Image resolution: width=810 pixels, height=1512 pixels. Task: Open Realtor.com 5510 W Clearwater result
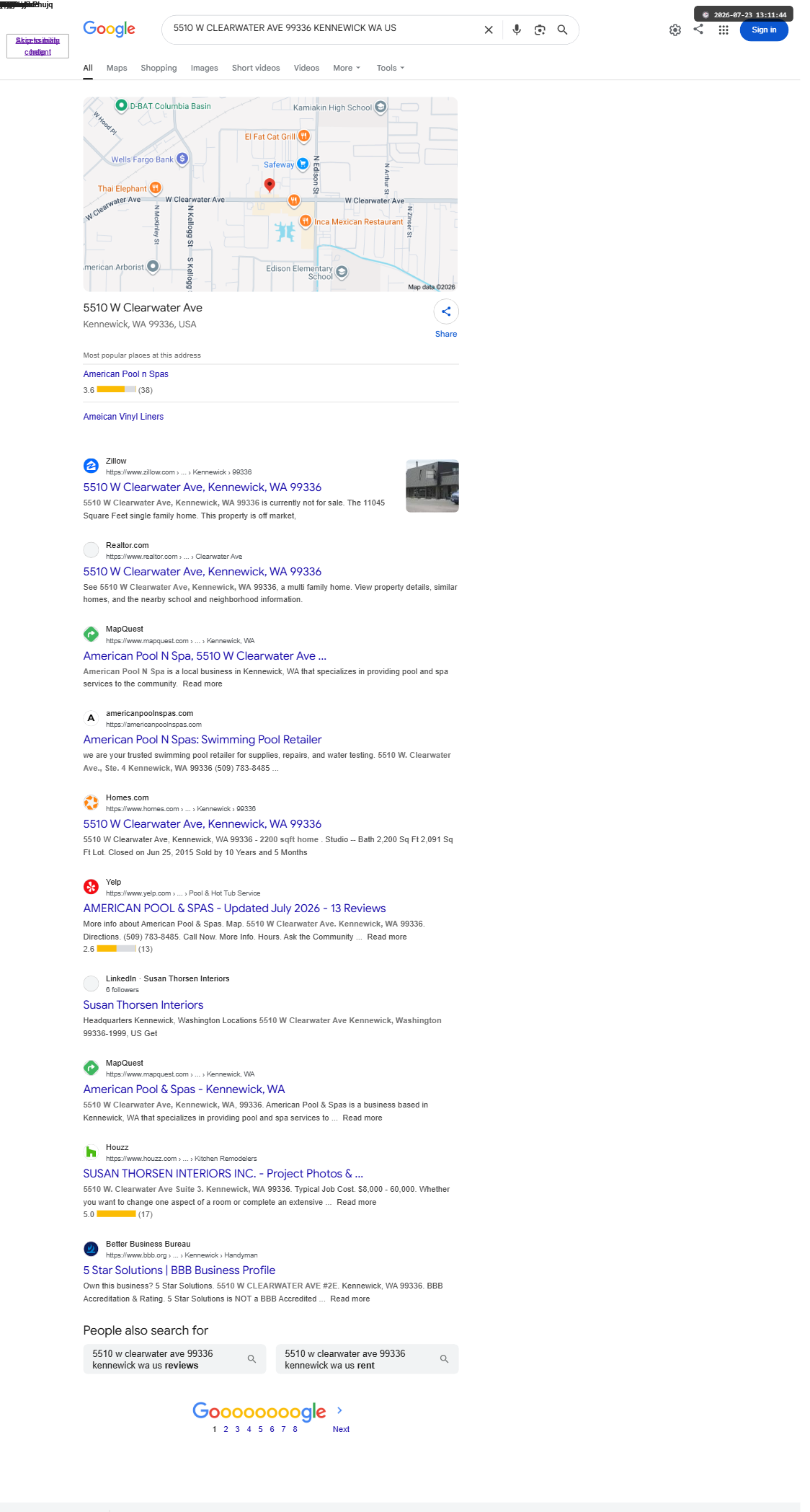pyautogui.click(x=202, y=572)
